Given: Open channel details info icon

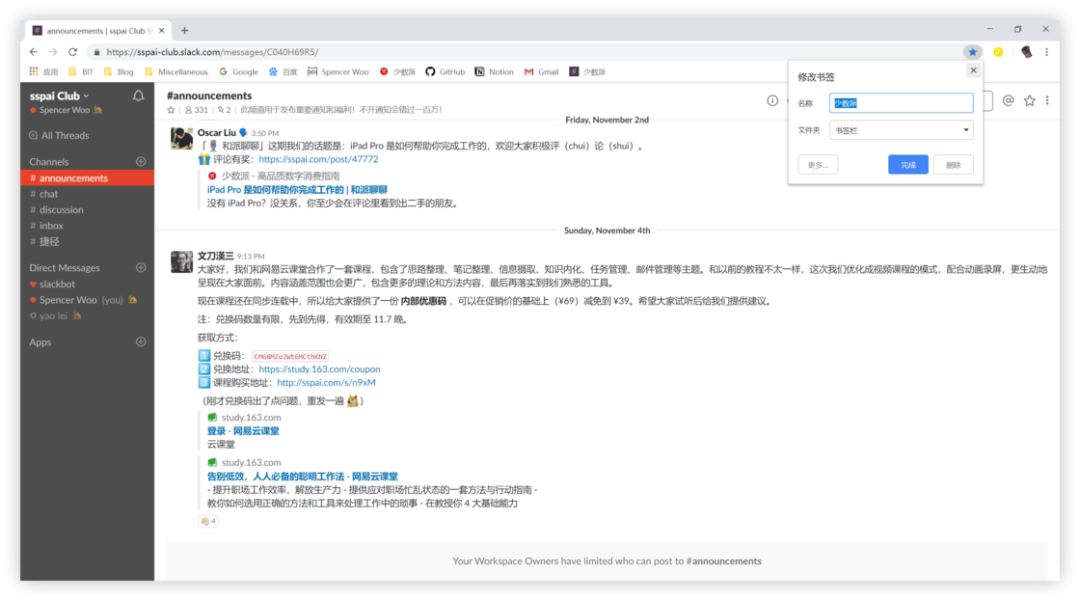Looking at the screenshot, I should pos(772,101).
